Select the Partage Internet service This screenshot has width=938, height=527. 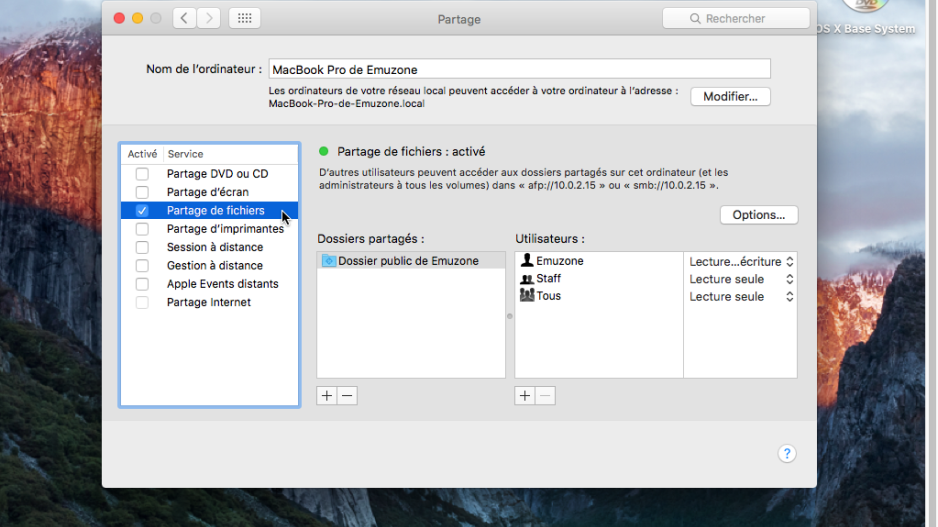[x=208, y=302]
